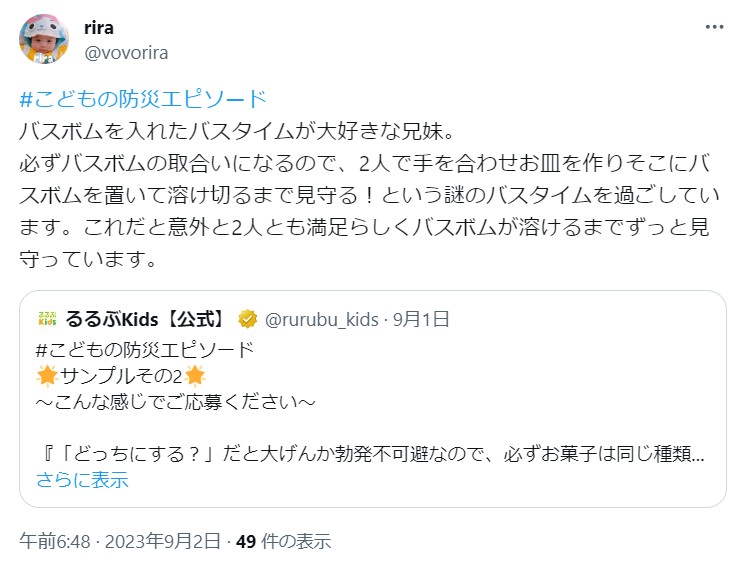Open the blue #こどもの防災エピソード hashtag
The image size is (740, 571).
143,99
